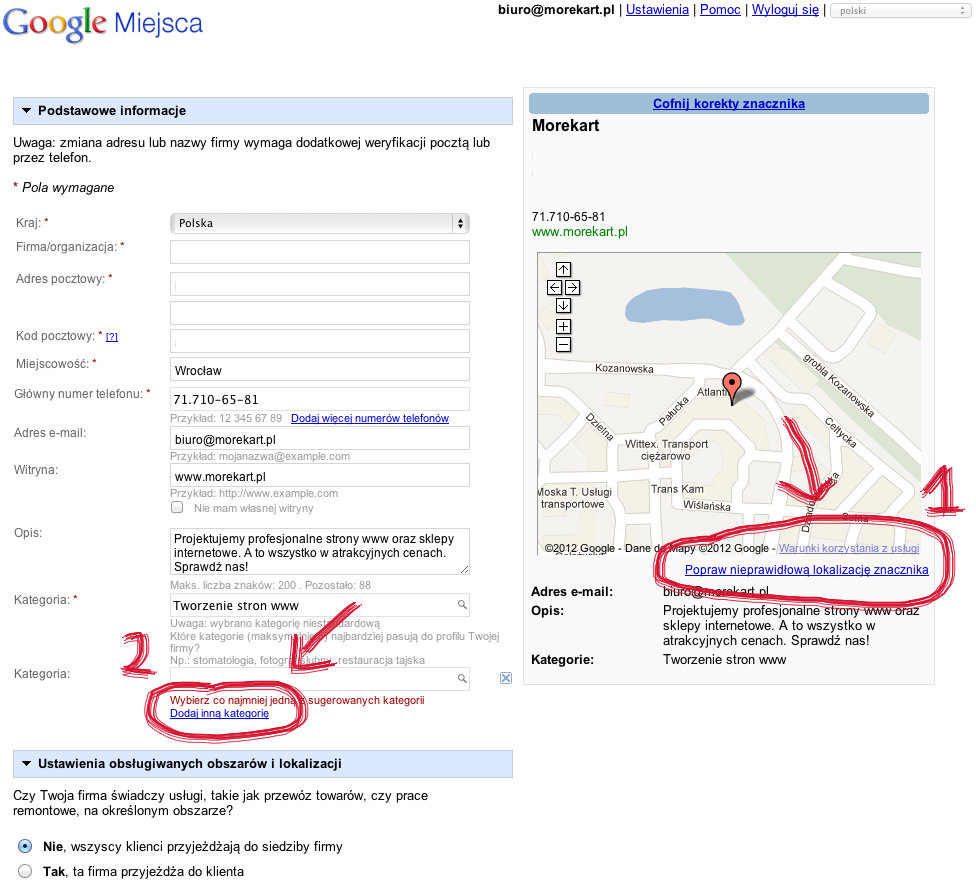Check 'Nie mam własnej witryny' box
Viewport: 976px width, 894px height.
point(177,507)
